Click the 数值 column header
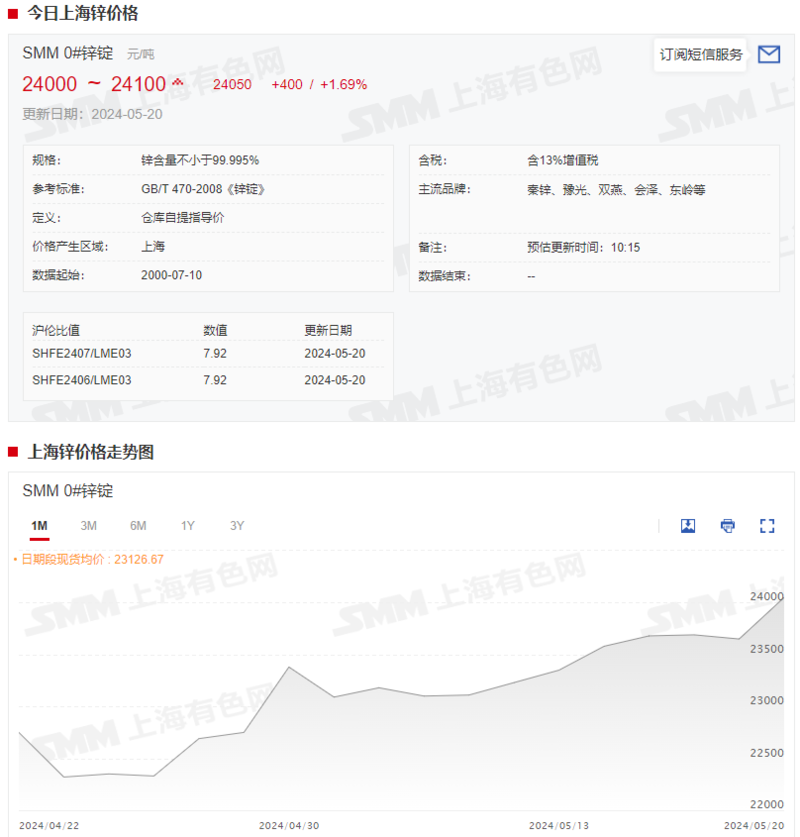Viewport: 800px width, 837px height. 215,330
